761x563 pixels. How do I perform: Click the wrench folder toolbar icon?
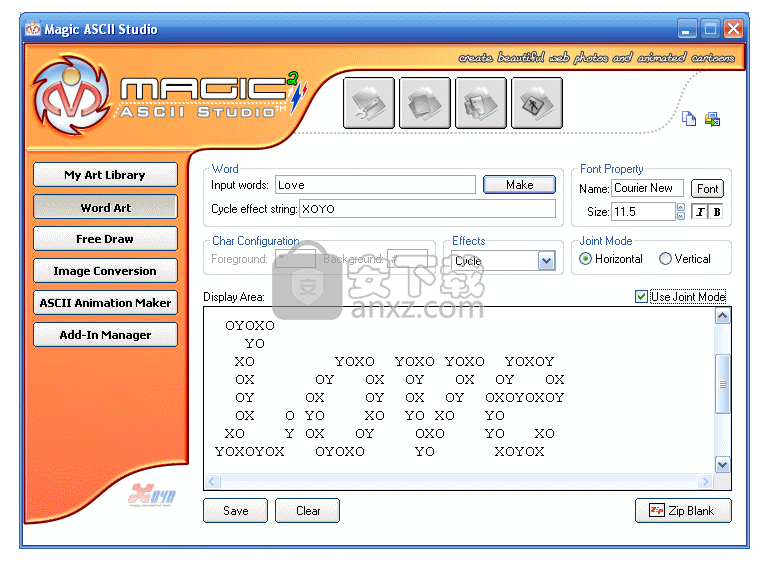(x=369, y=103)
